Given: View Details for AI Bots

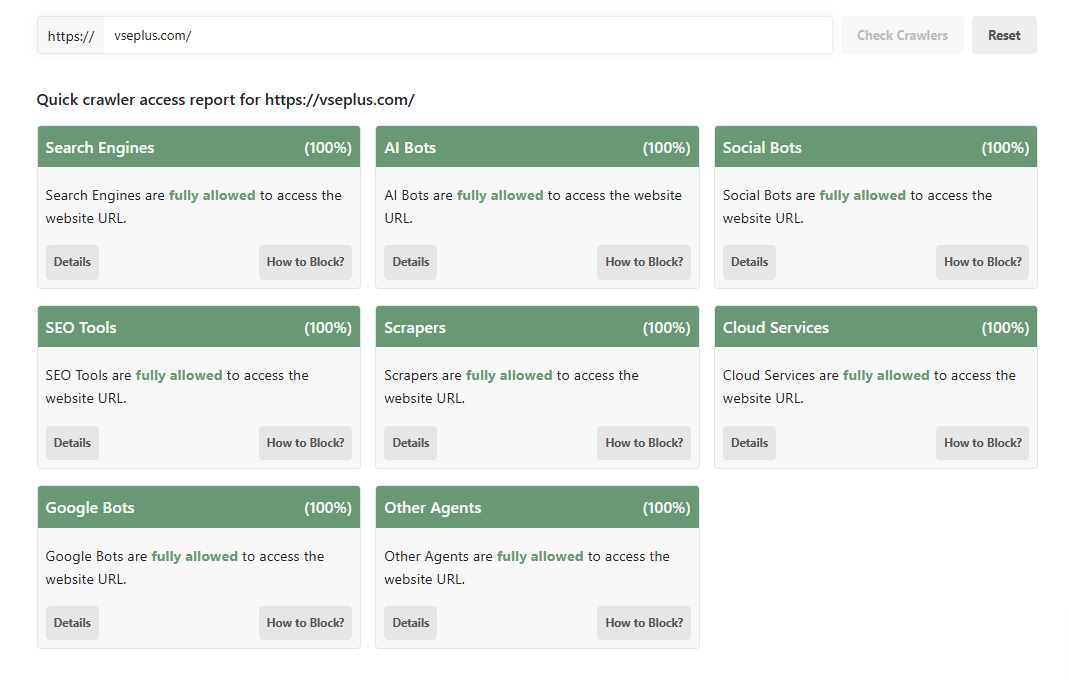Looking at the screenshot, I should click(411, 262).
